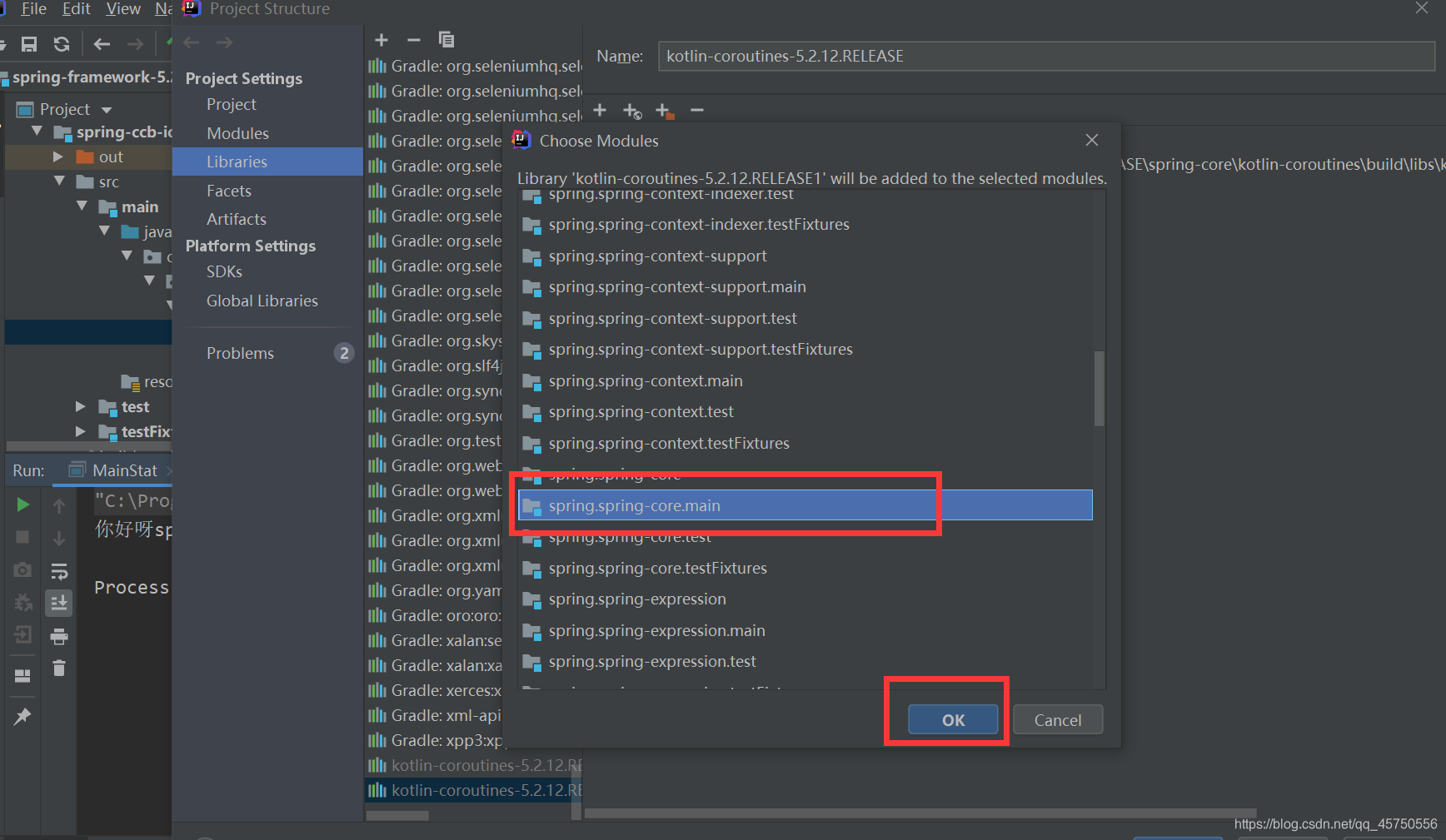Click Restore Layout icon in Run panel
1446x840 pixels.
[23, 675]
